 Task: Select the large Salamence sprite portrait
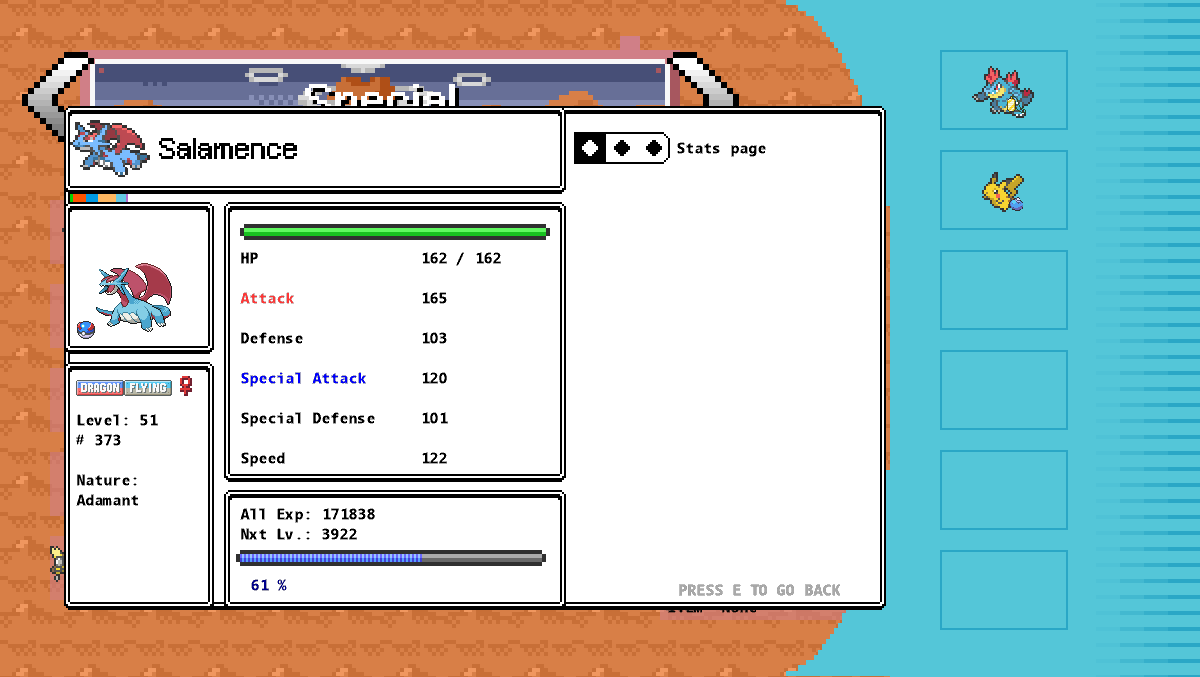point(135,298)
